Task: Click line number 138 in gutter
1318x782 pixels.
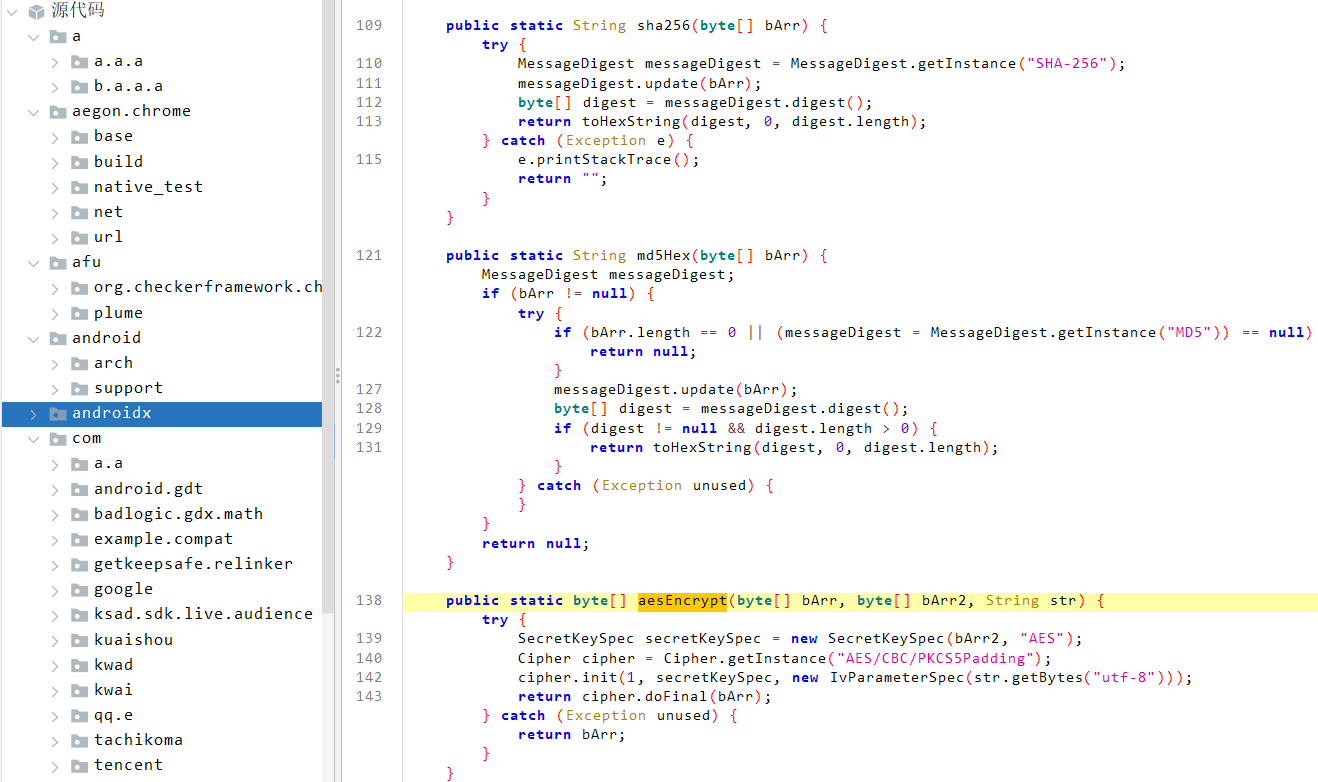Action: coord(369,601)
